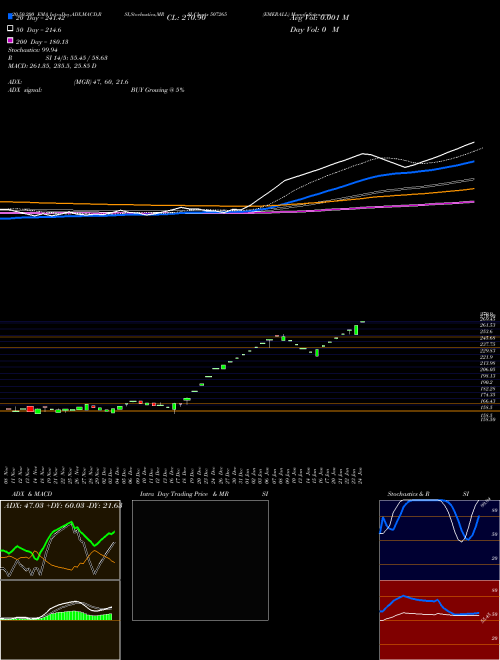Click the 'Day Vol: 0 M' label
This screenshot has height=660, width=500.
(314, 30)
